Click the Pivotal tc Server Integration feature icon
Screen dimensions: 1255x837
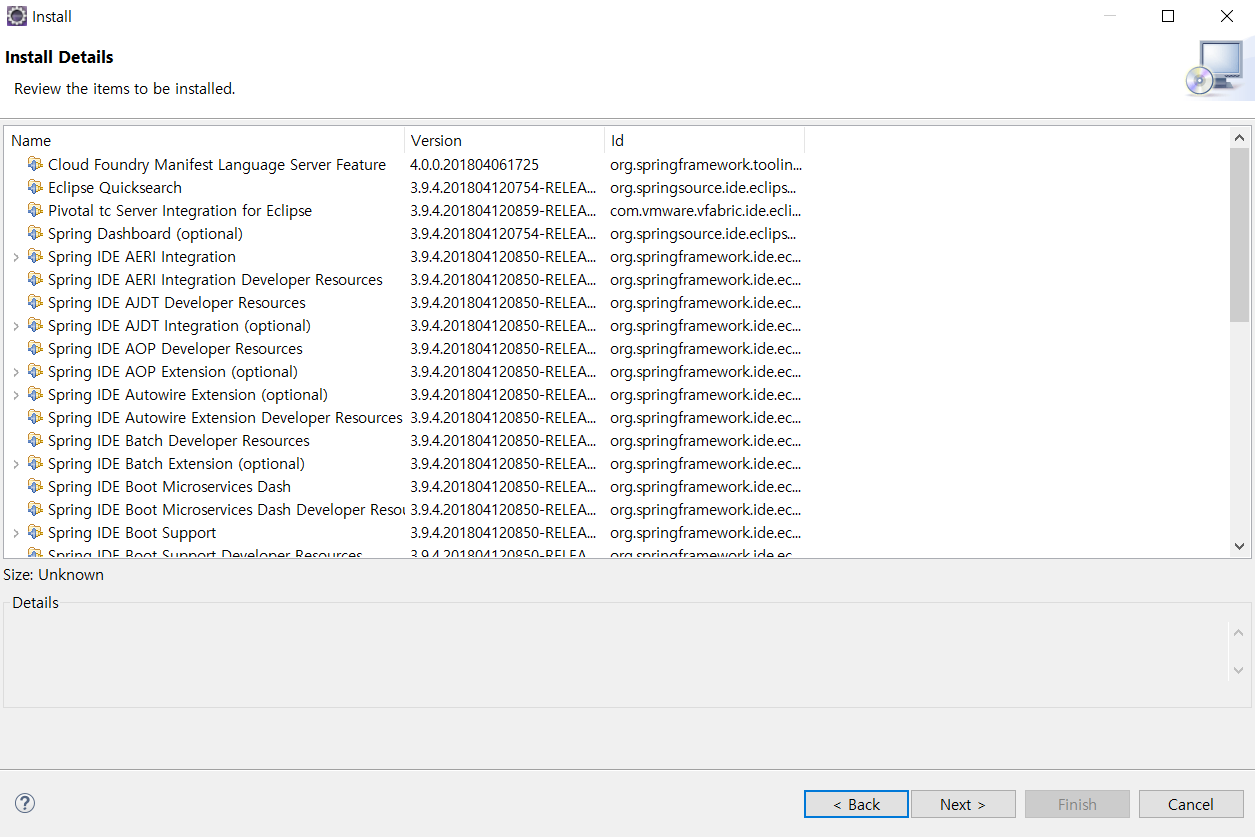click(x=35, y=210)
